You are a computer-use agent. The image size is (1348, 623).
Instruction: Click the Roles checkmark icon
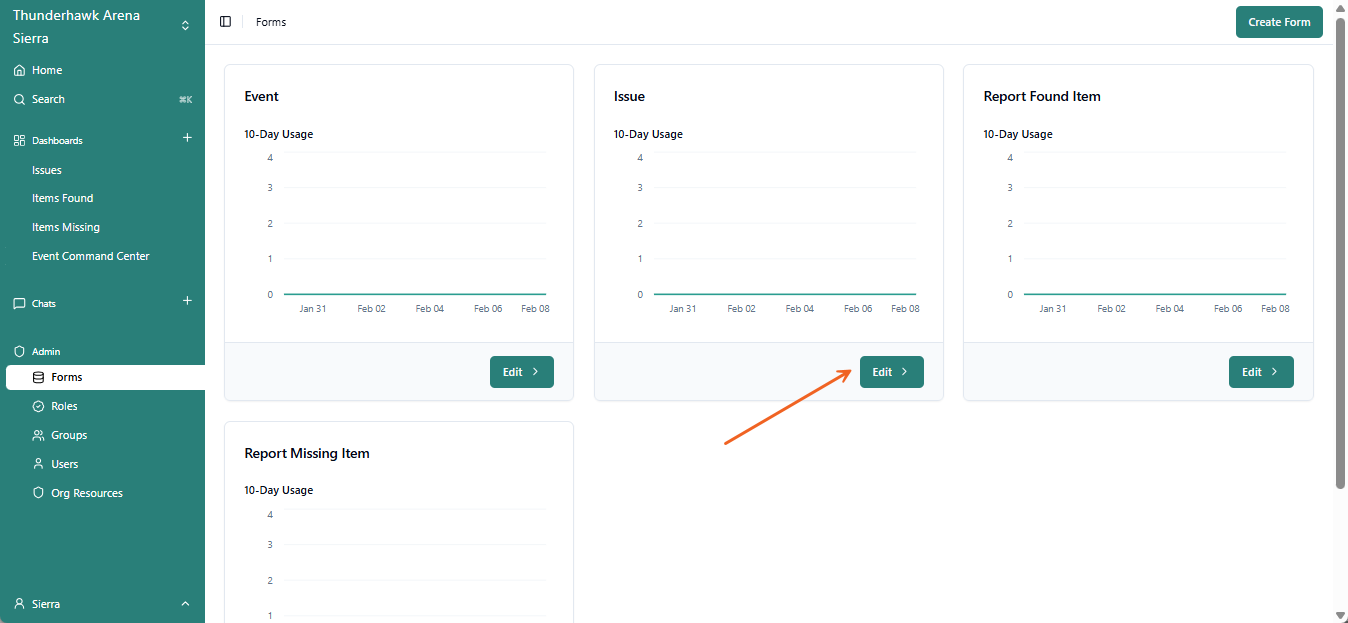[x=39, y=407]
